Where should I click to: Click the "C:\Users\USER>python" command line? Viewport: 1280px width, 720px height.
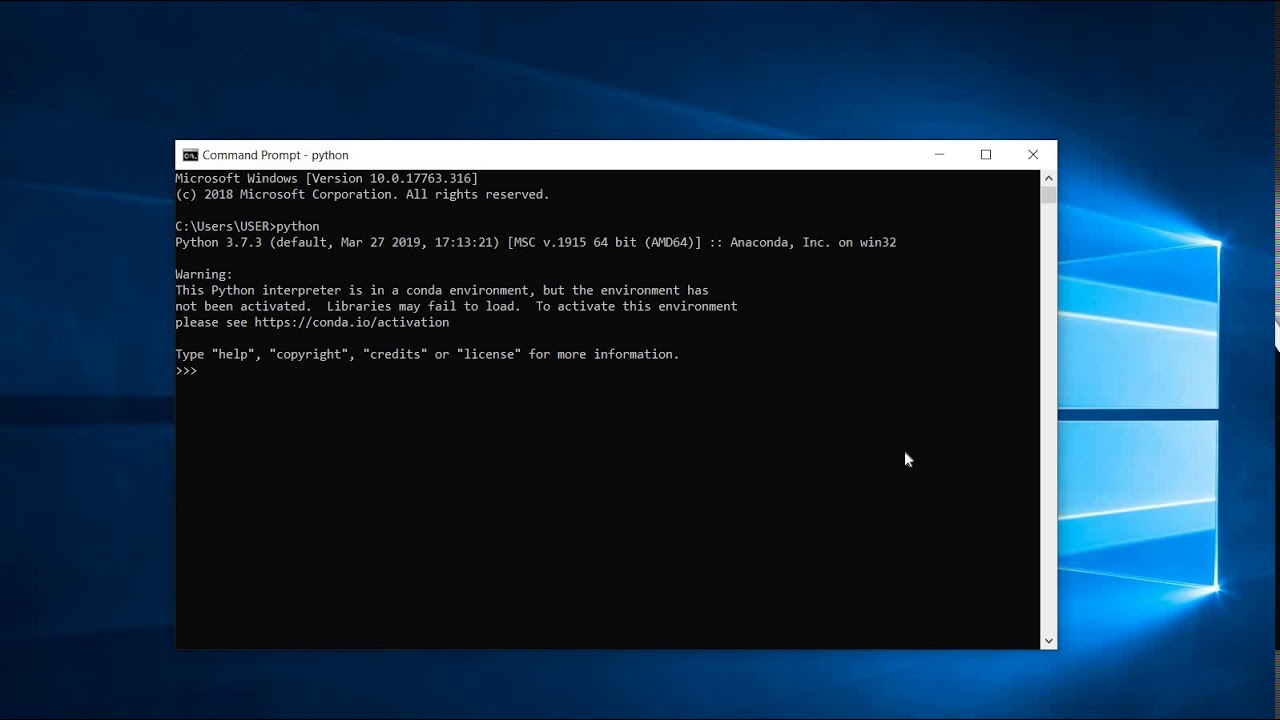tap(248, 226)
